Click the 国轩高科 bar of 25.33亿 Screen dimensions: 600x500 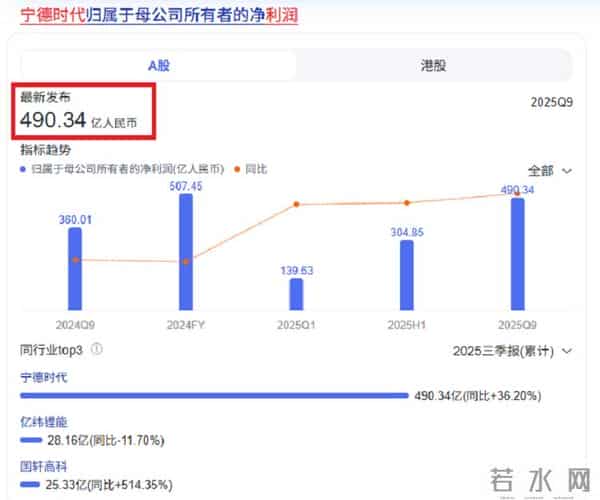[30, 484]
